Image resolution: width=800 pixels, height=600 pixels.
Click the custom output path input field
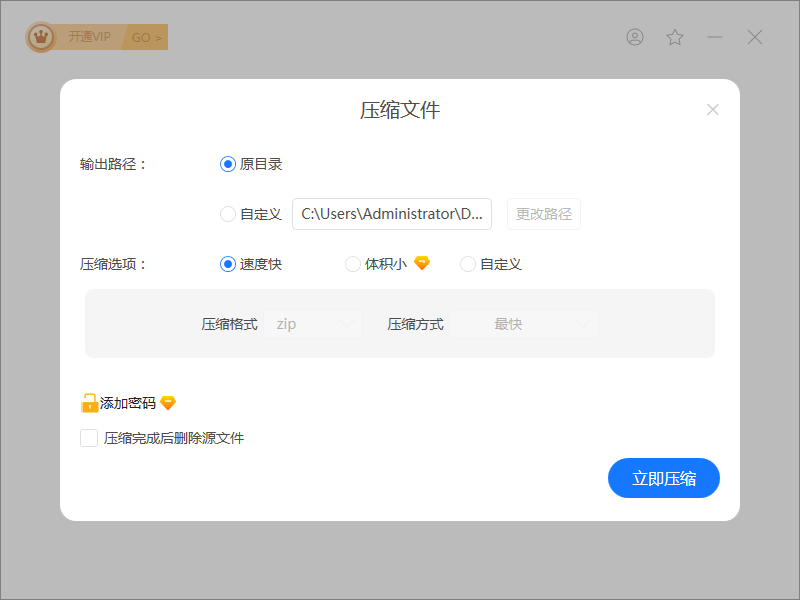click(392, 214)
